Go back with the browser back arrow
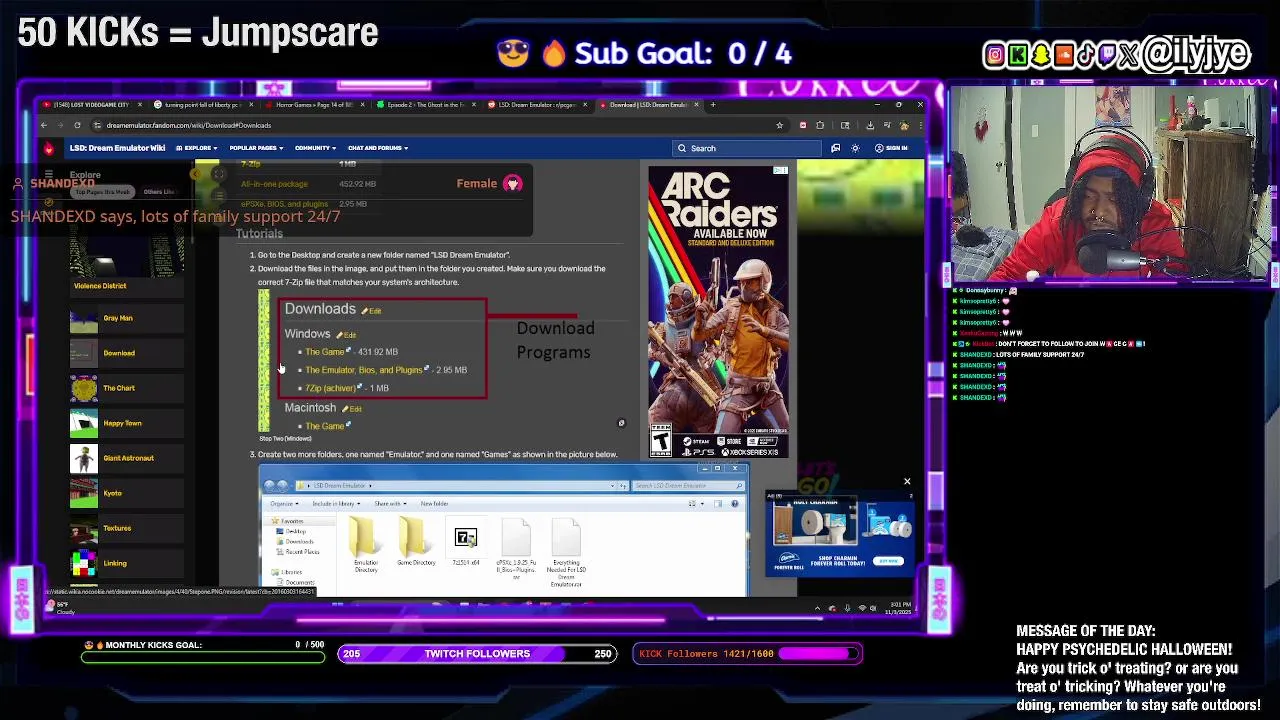1280x720 pixels. (43, 125)
